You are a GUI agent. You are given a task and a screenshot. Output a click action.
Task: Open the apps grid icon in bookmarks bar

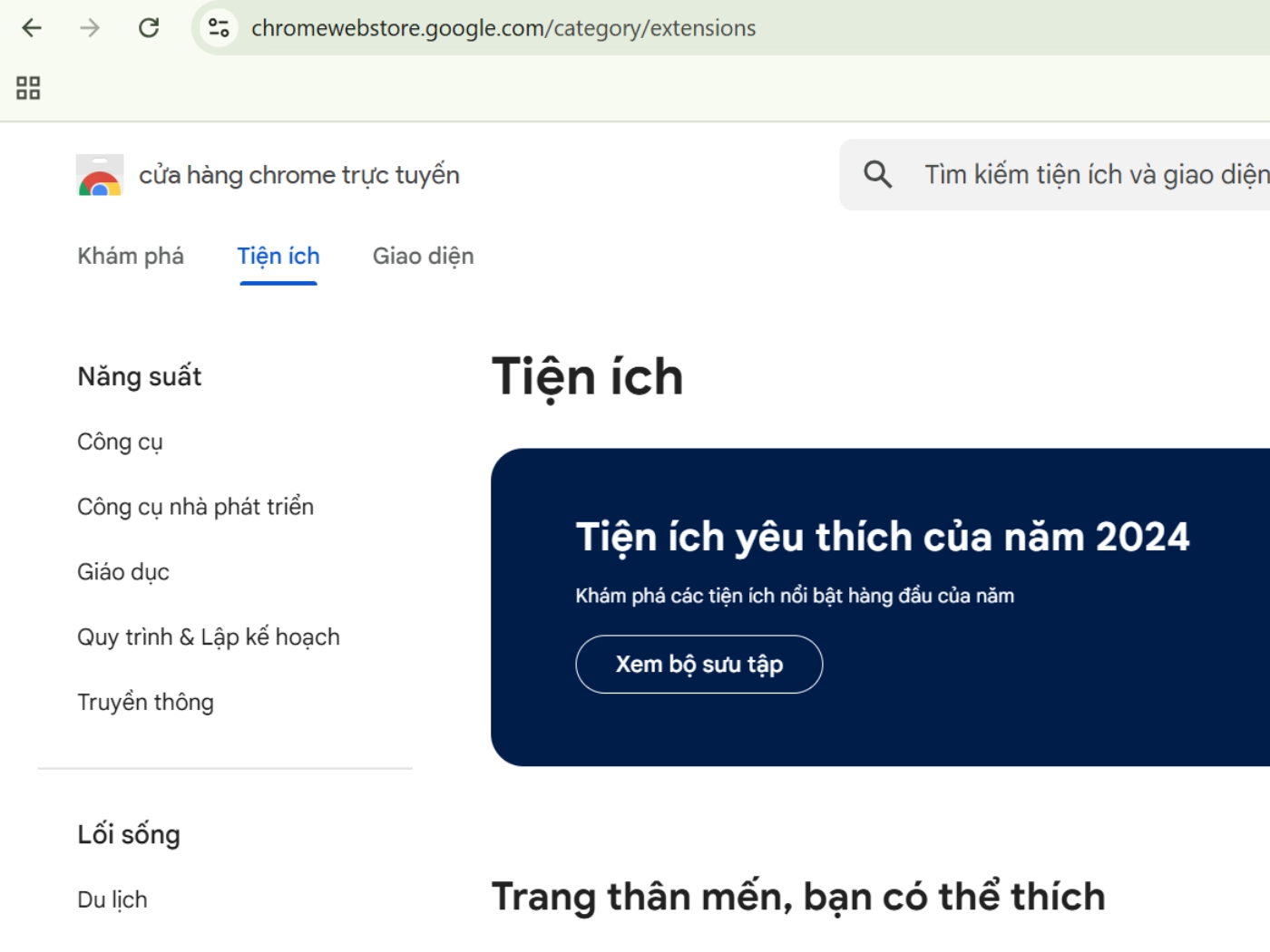point(28,88)
